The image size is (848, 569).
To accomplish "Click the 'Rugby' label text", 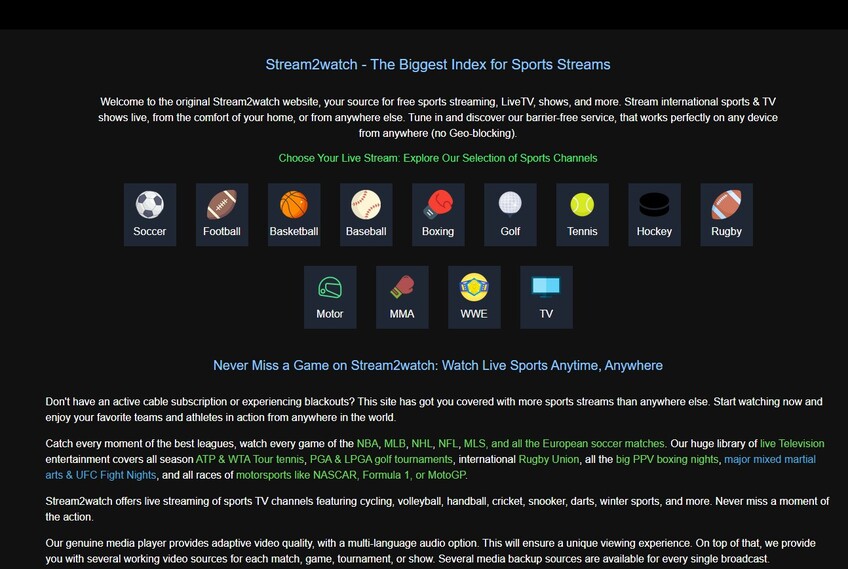I will (x=726, y=231).
